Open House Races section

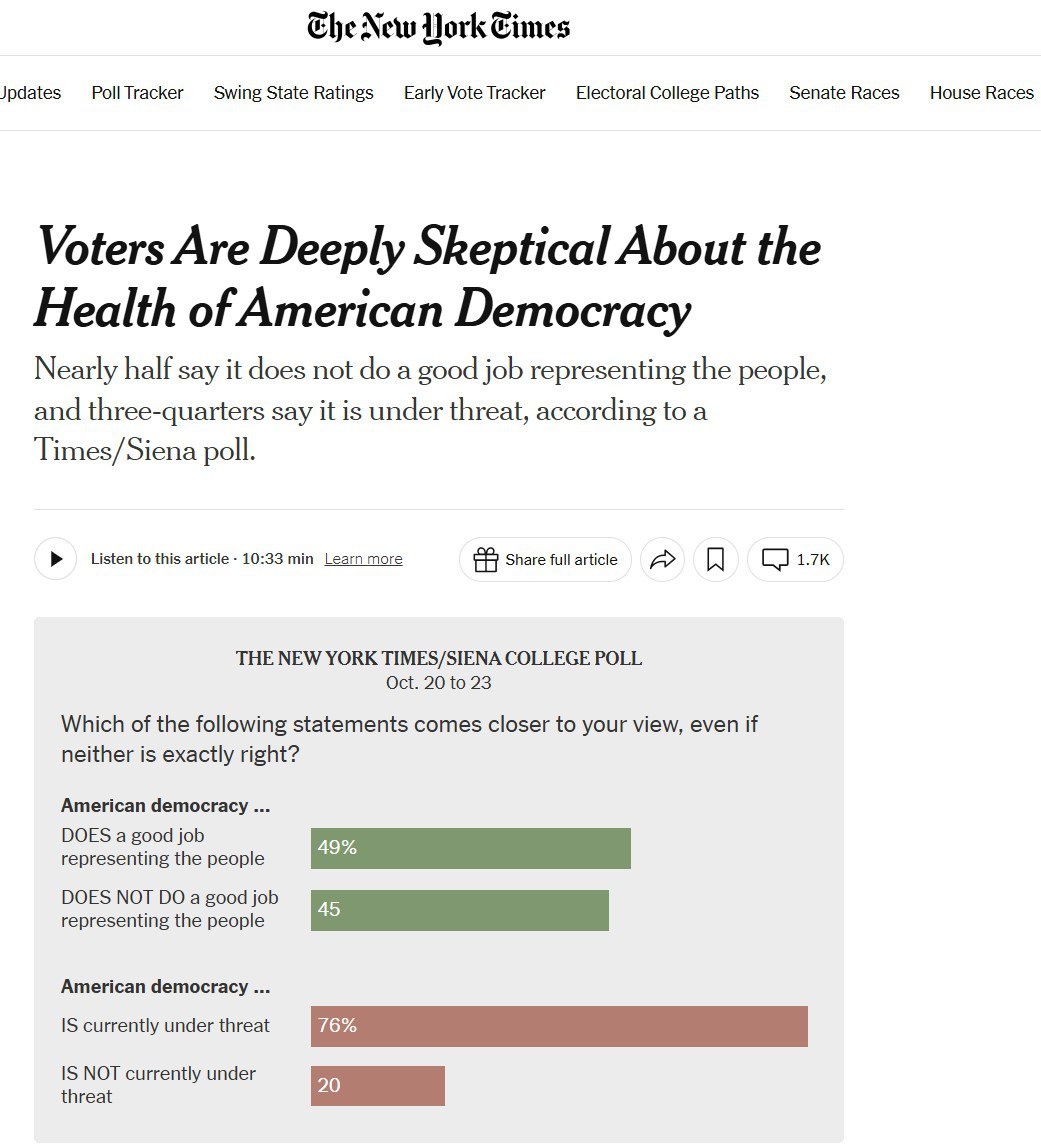coord(981,93)
